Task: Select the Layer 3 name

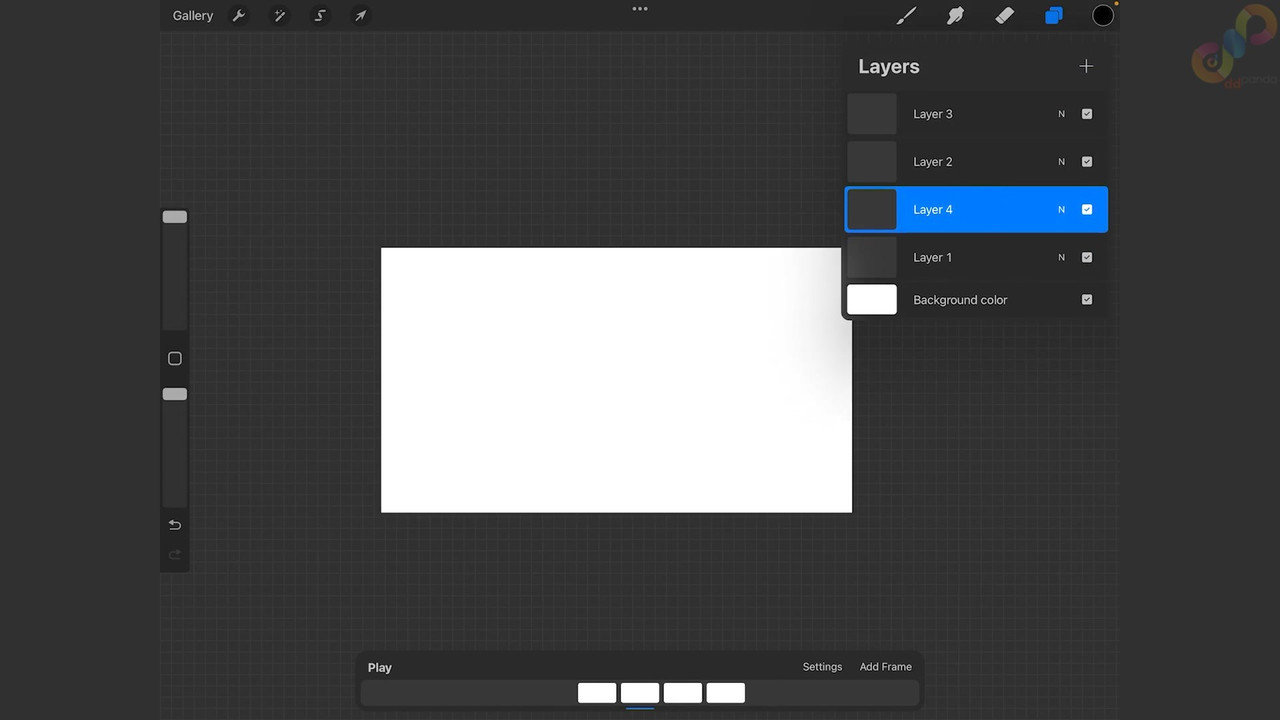Action: point(933,114)
